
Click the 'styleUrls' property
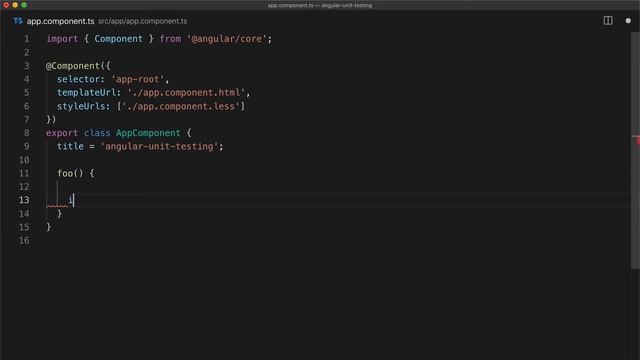[x=81, y=106]
